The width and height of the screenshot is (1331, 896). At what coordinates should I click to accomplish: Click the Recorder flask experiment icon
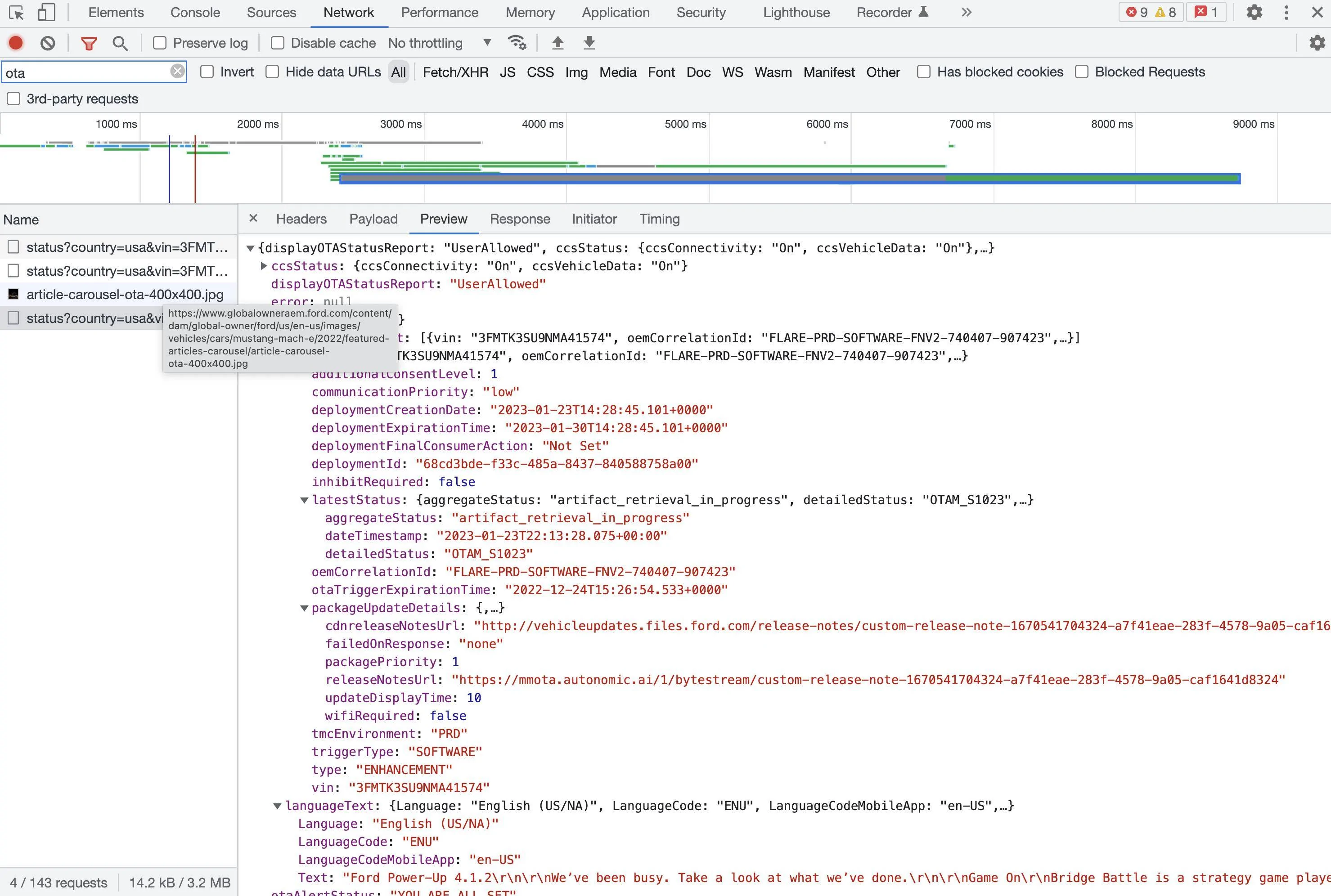coord(923,12)
